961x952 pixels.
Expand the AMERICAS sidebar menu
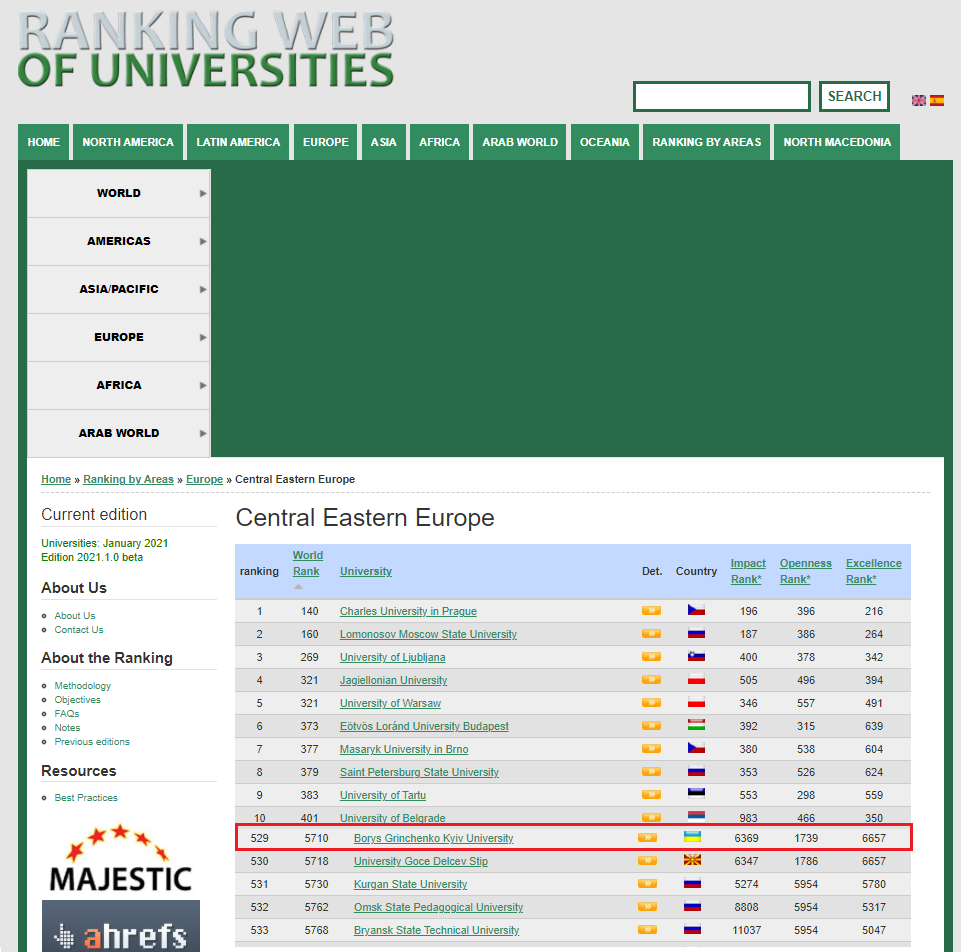click(x=119, y=241)
